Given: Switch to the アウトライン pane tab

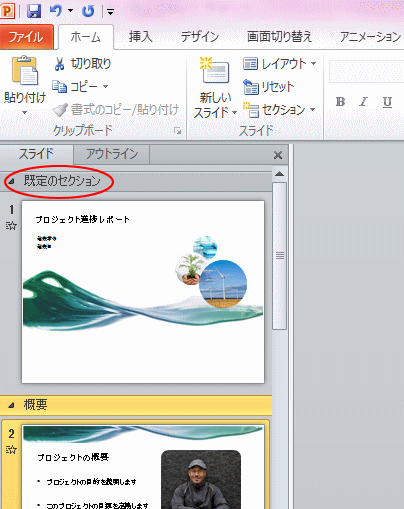Looking at the screenshot, I should 112,154.
